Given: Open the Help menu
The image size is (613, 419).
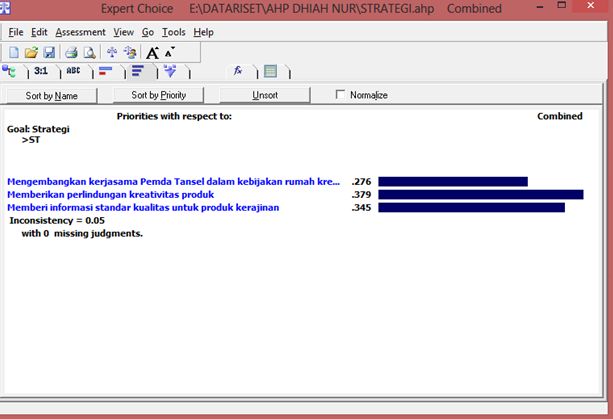Looking at the screenshot, I should point(203,32).
